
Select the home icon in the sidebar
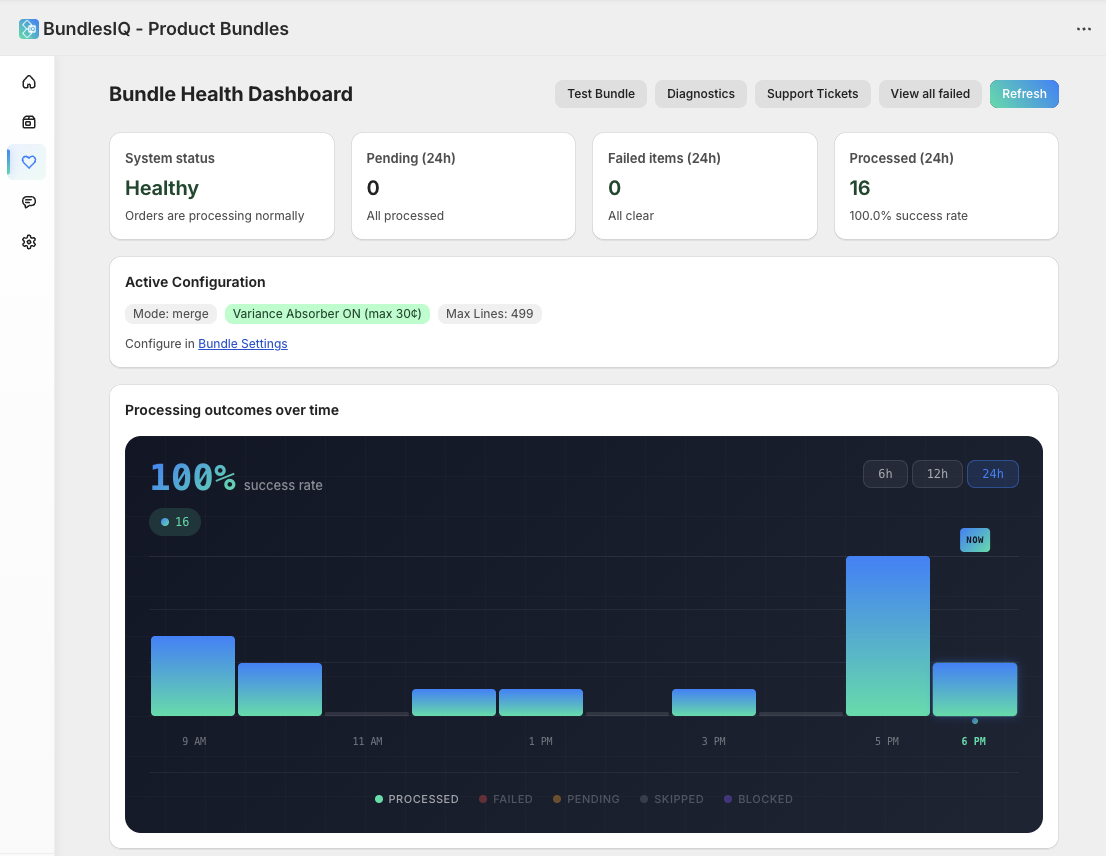[x=29, y=81]
